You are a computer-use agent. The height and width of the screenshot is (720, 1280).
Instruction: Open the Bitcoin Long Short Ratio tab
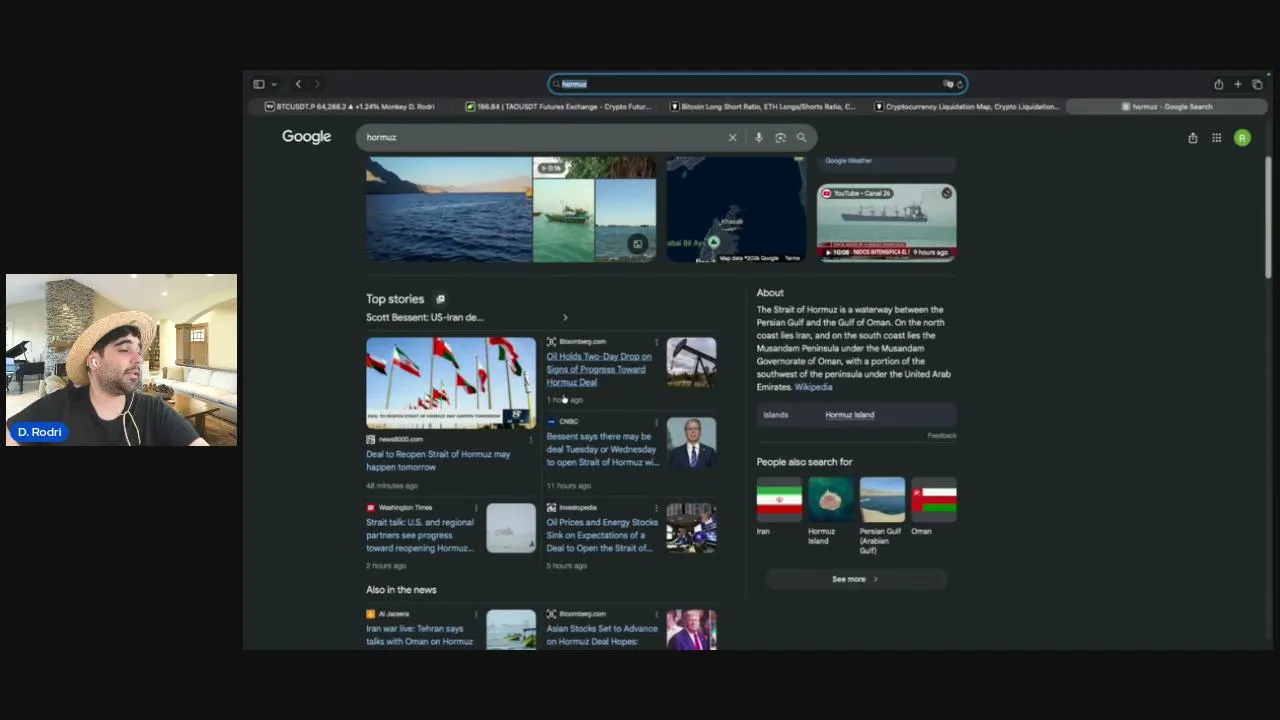pyautogui.click(x=763, y=107)
